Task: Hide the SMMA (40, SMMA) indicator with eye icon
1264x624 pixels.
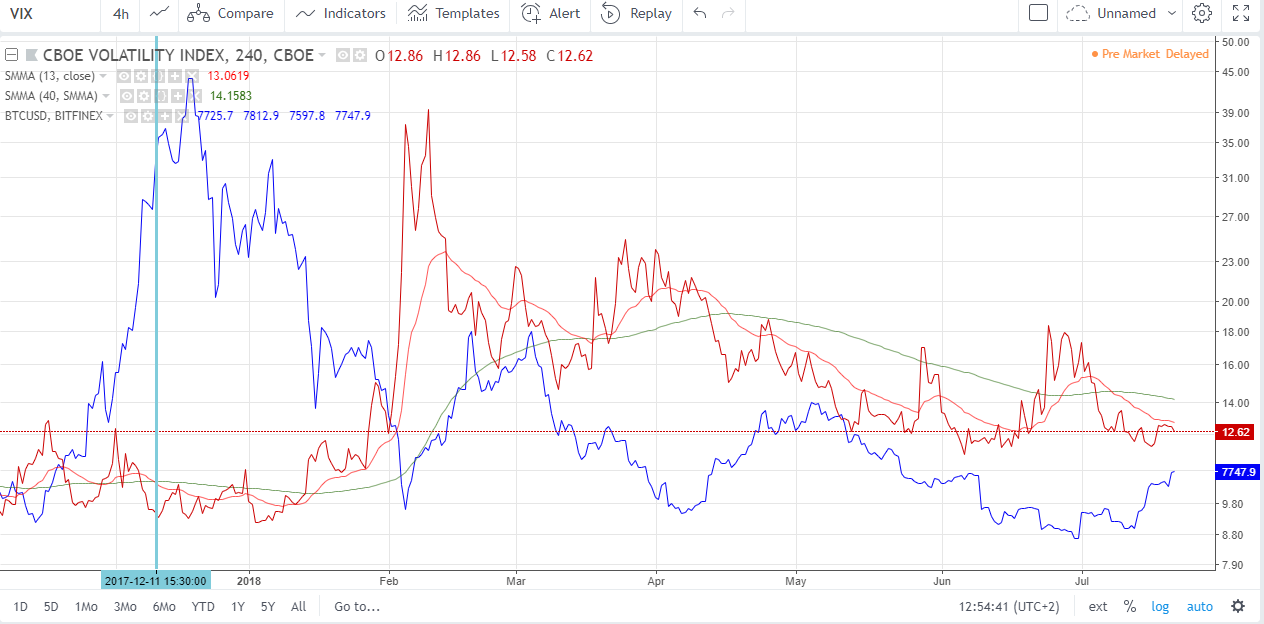Action: 127,96
